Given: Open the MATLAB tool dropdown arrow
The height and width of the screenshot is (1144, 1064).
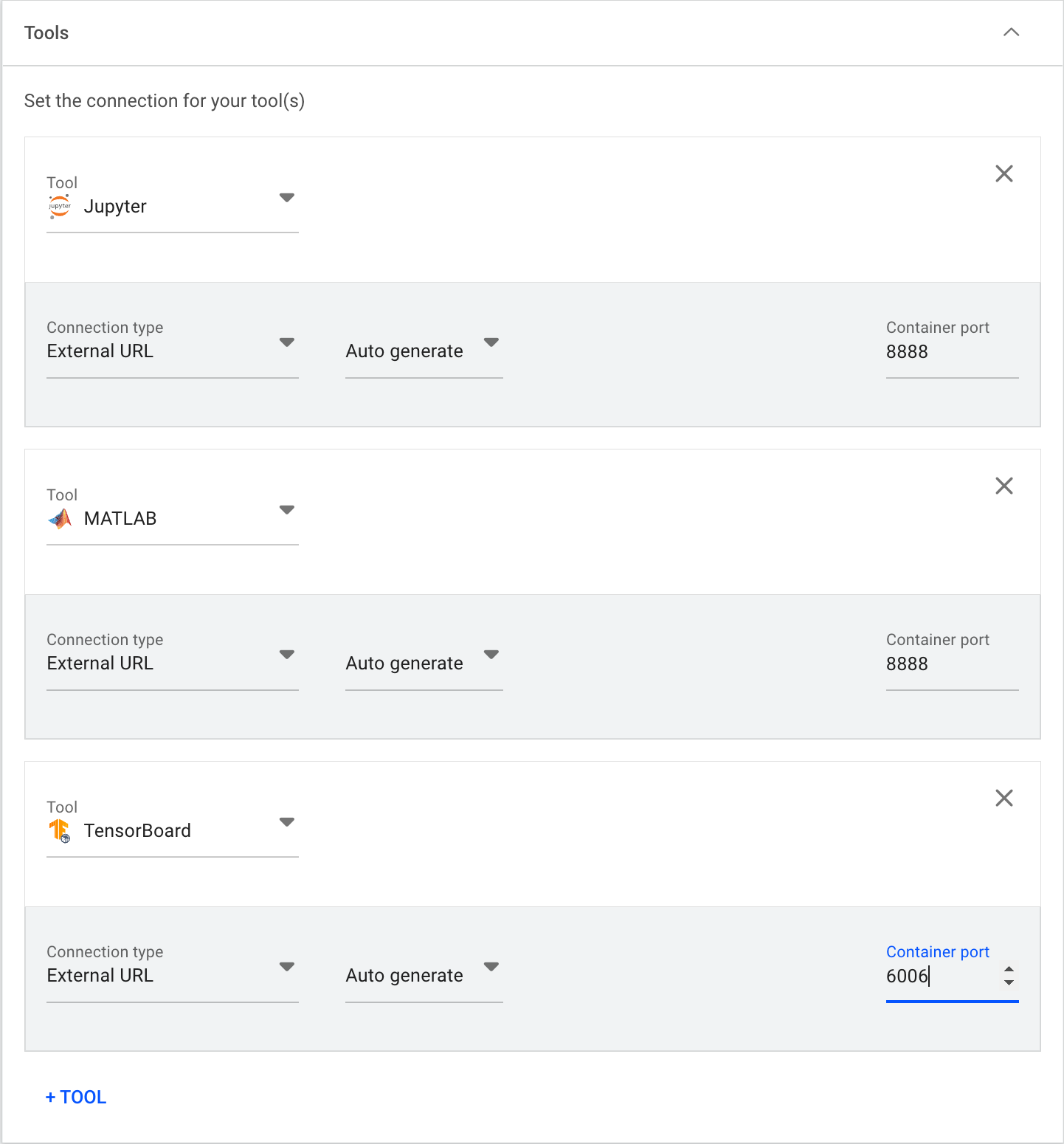Looking at the screenshot, I should pyautogui.click(x=287, y=510).
